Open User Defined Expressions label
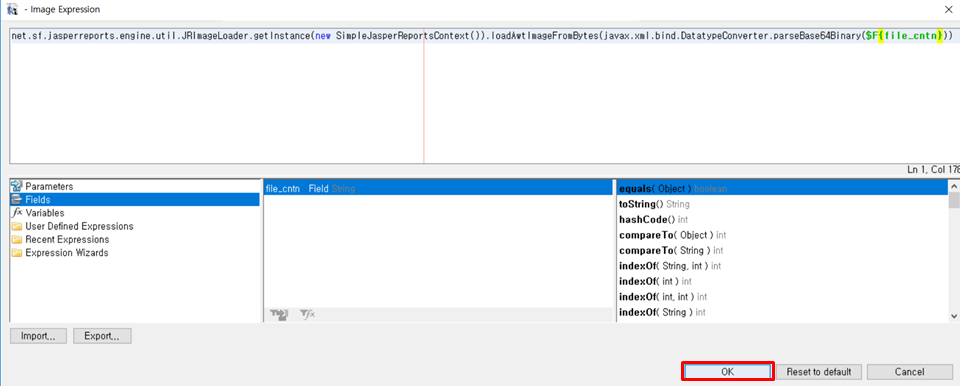Image resolution: width=960 pixels, height=386 pixels. coord(79,227)
